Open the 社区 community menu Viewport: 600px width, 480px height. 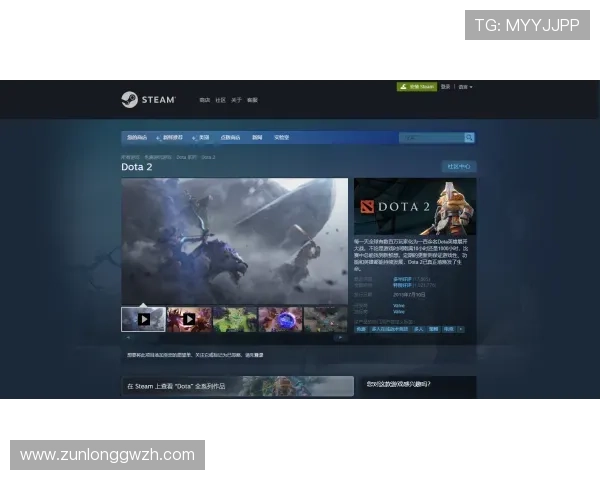[220, 100]
